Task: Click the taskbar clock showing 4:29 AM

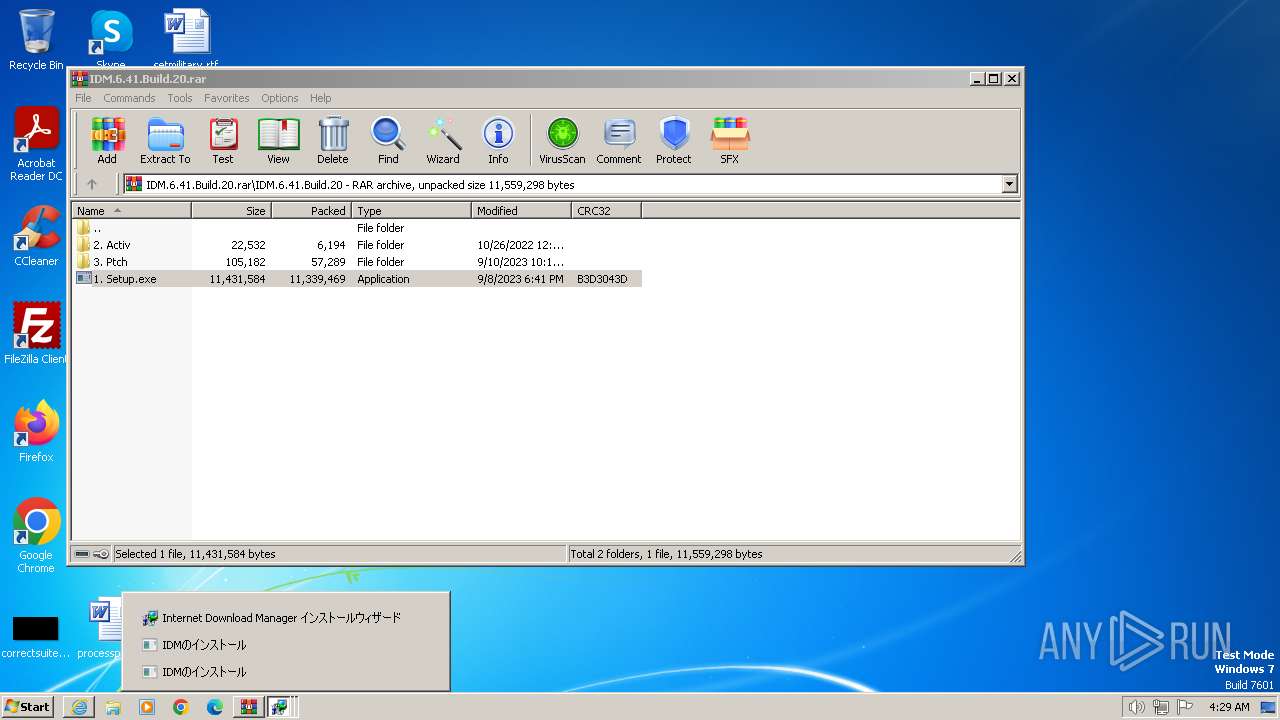Action: (1229, 707)
